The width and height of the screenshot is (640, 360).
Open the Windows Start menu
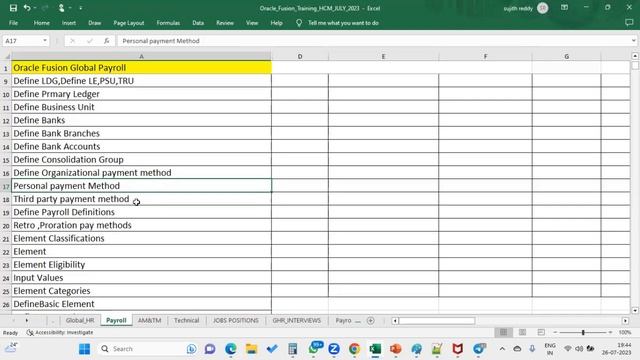[84, 349]
